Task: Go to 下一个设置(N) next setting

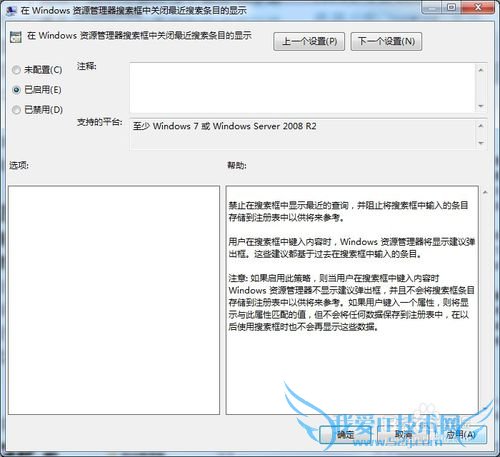Action: click(x=386, y=42)
